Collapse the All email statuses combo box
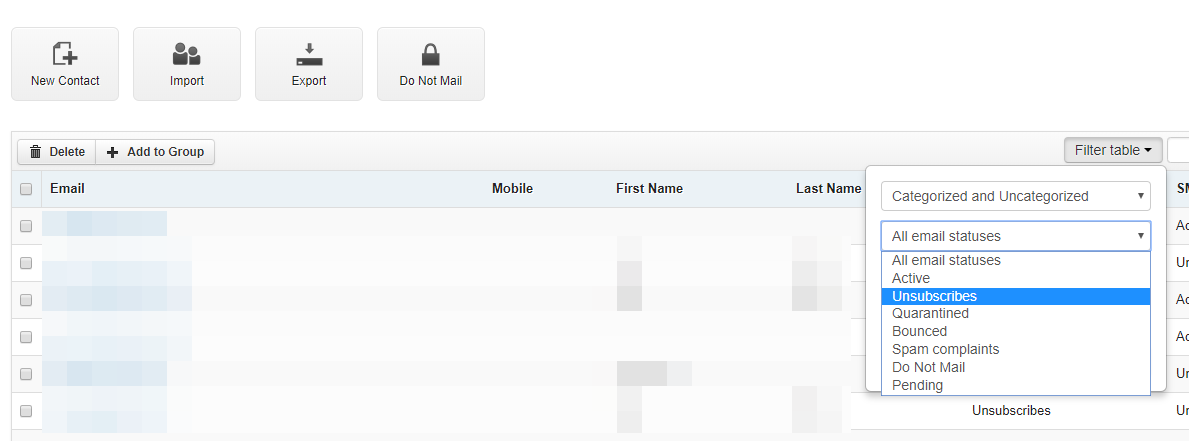This screenshot has width=1189, height=441. [1015, 236]
